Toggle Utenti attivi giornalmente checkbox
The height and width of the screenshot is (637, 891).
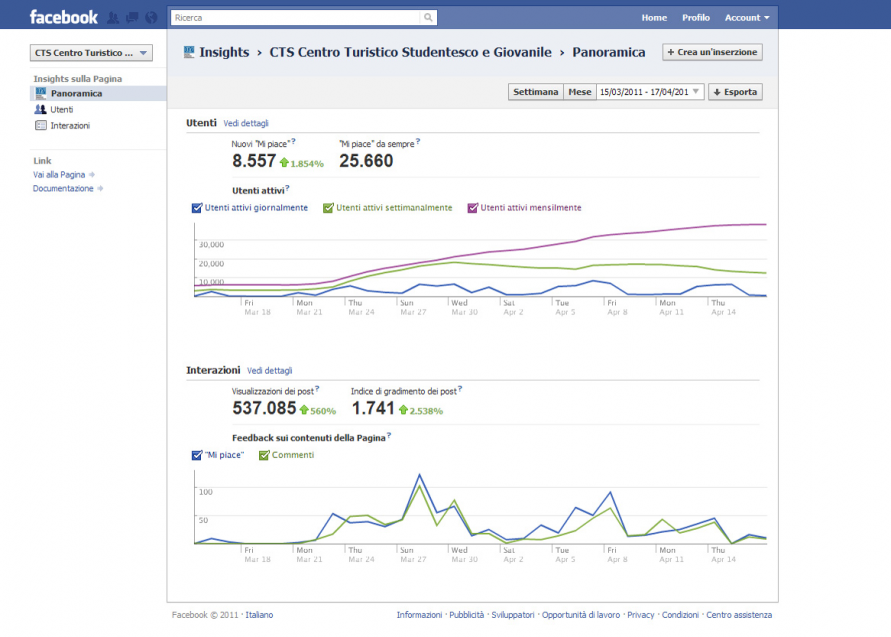197,208
